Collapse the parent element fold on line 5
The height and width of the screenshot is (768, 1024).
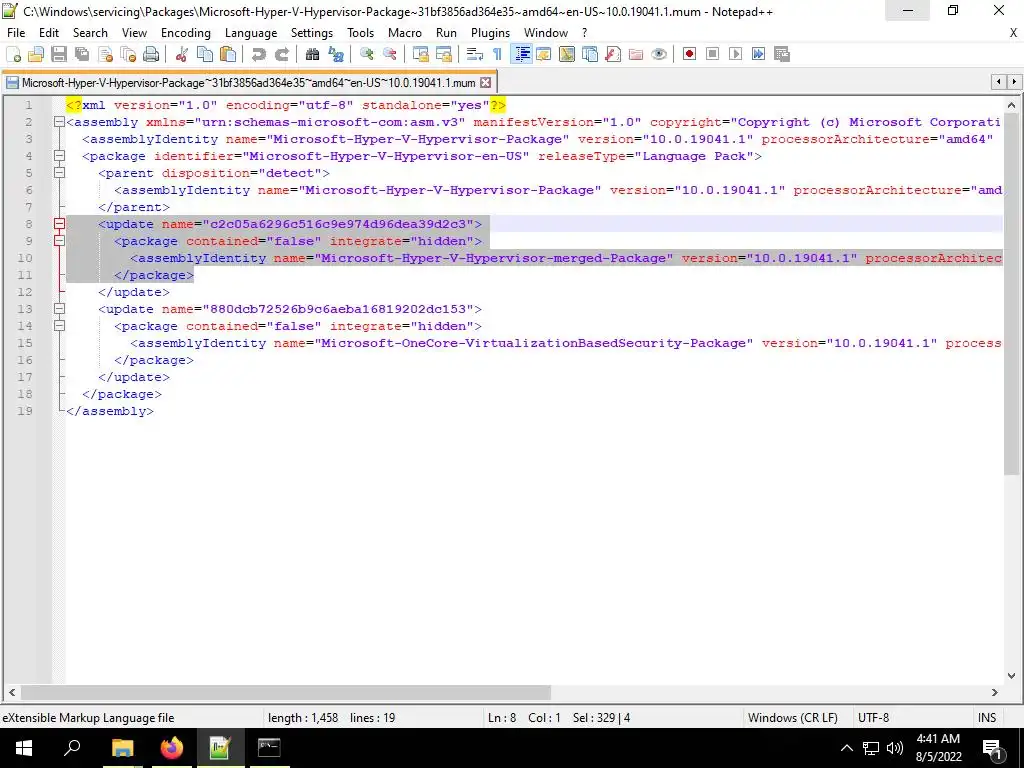[x=59, y=173]
